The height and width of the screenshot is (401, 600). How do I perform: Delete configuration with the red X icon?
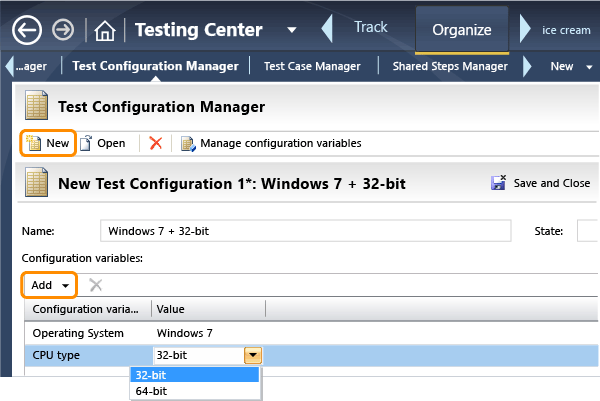(156, 143)
